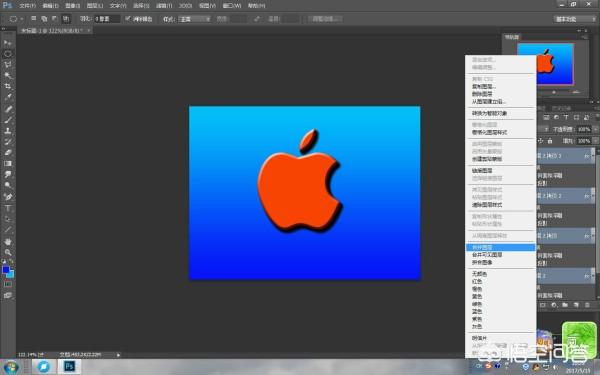Select the Elliptical Marquee tool
The width and height of the screenshot is (600, 375).
coord(8,54)
